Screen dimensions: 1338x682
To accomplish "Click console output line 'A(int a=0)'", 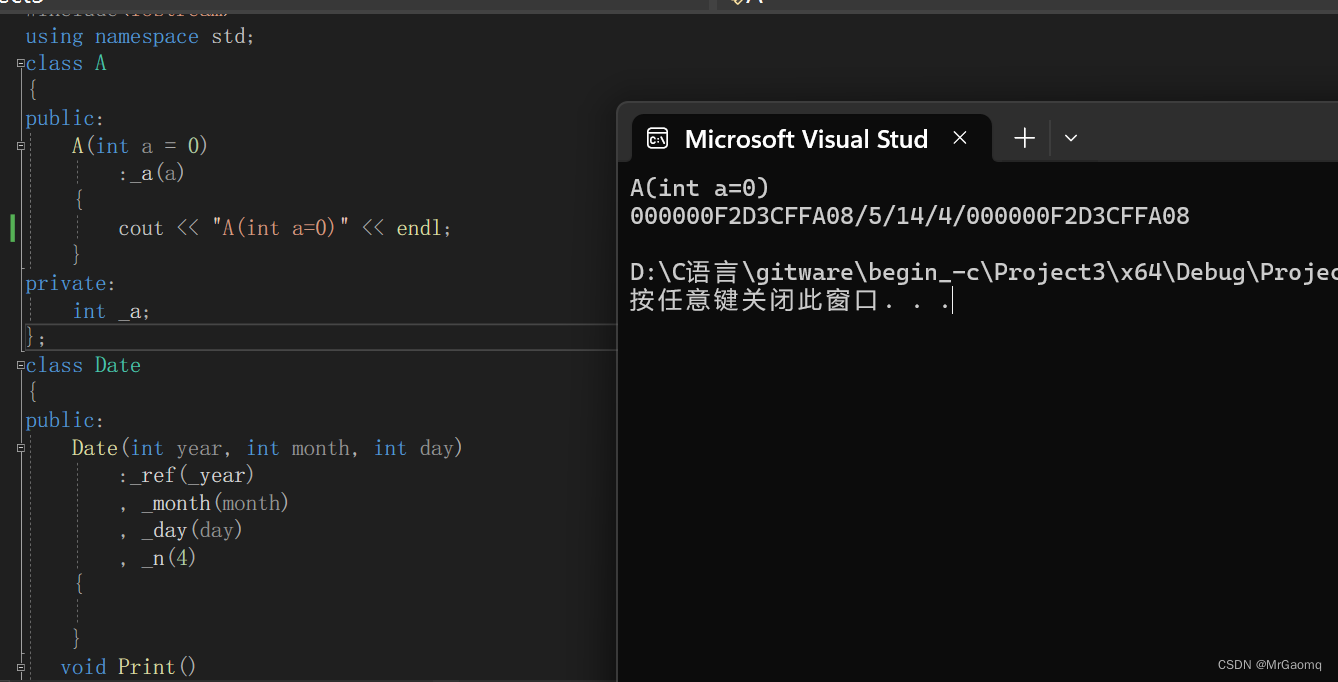I will pos(700,188).
